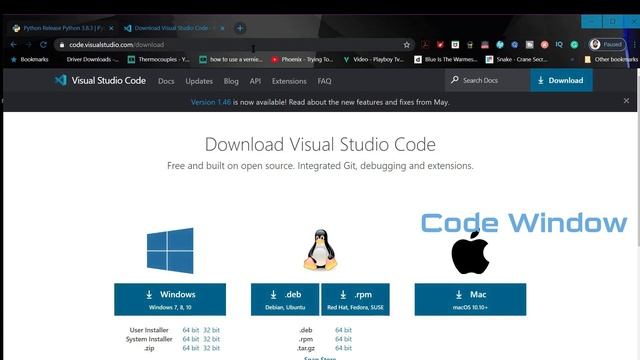Click the Pocket extension icon
Screen dimensions: 640x360
(x=455, y=44)
